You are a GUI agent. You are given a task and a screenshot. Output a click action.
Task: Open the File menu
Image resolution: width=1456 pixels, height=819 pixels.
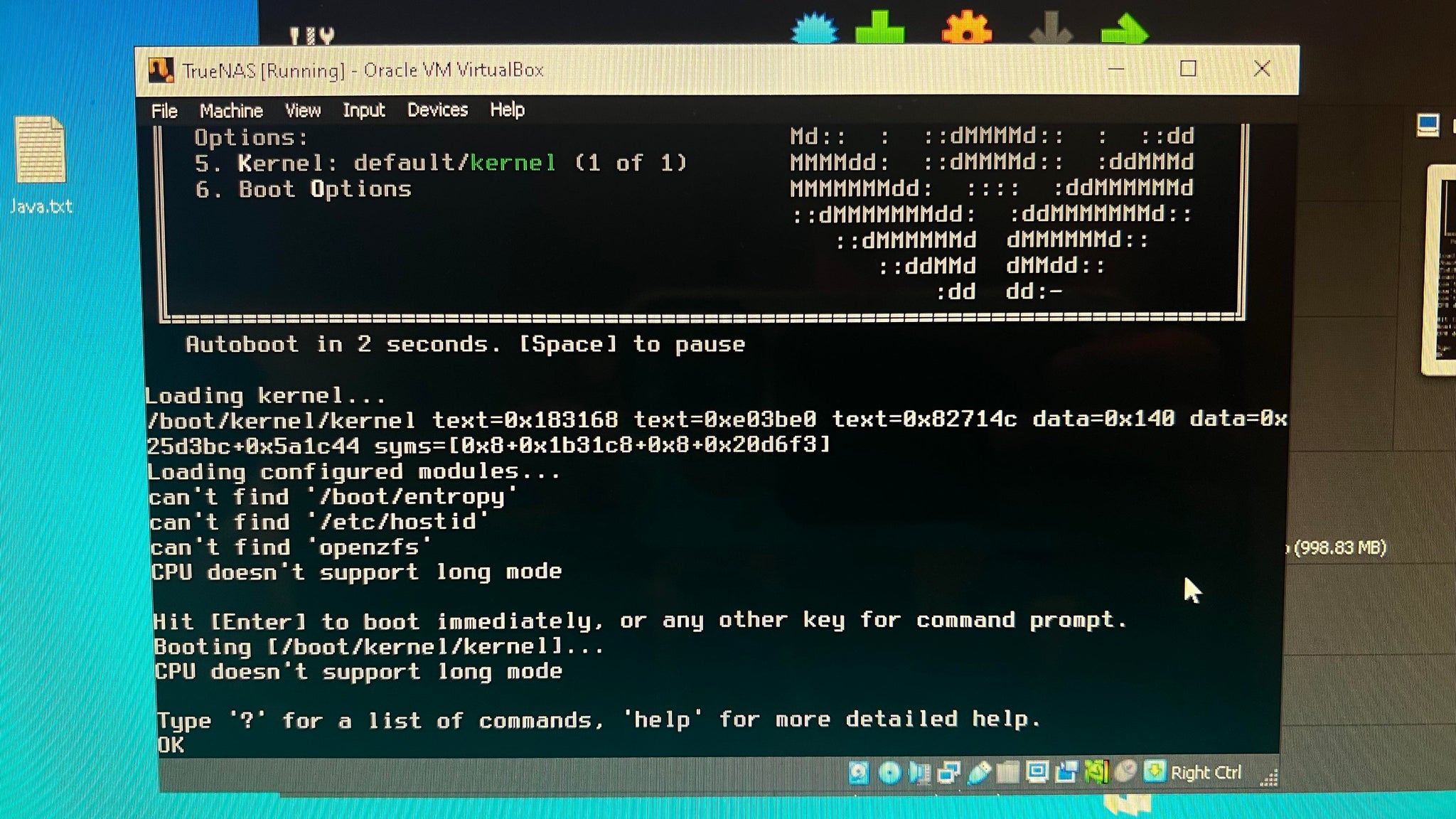click(x=164, y=111)
